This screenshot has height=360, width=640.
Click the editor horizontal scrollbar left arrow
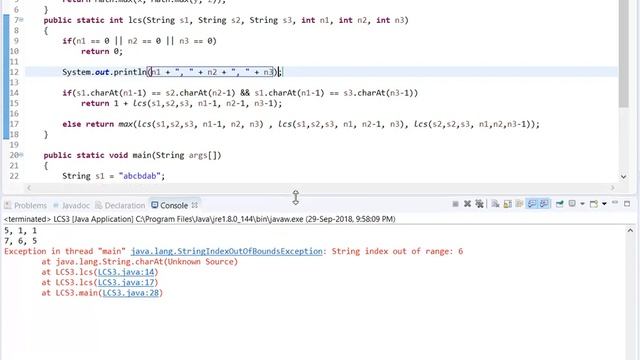tap(29, 188)
